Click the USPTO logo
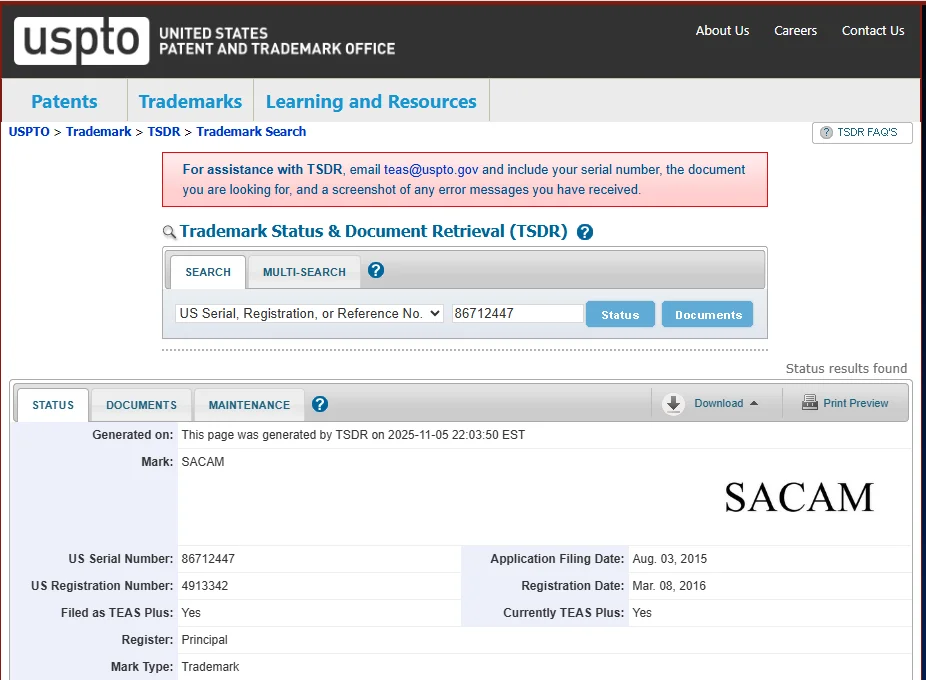Viewport: 926px width, 680px height. [81, 41]
